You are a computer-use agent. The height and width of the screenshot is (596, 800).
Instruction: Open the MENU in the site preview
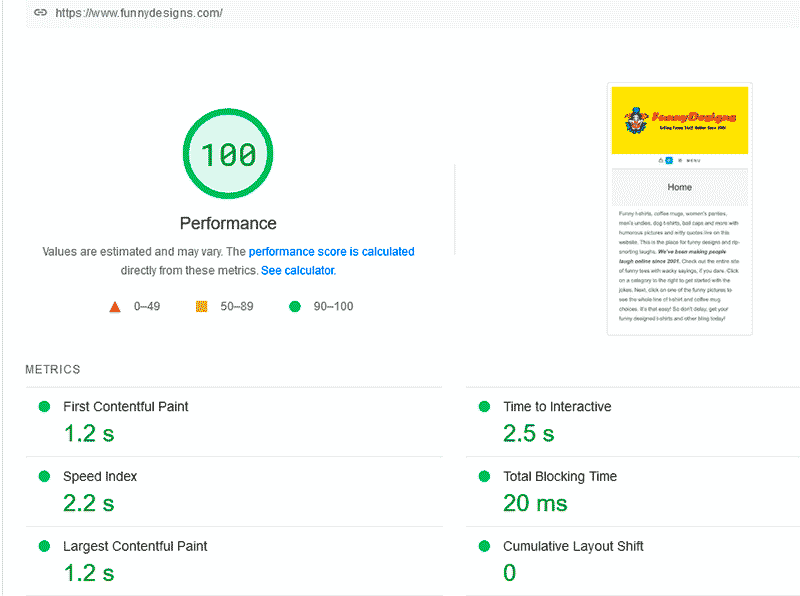[x=692, y=160]
